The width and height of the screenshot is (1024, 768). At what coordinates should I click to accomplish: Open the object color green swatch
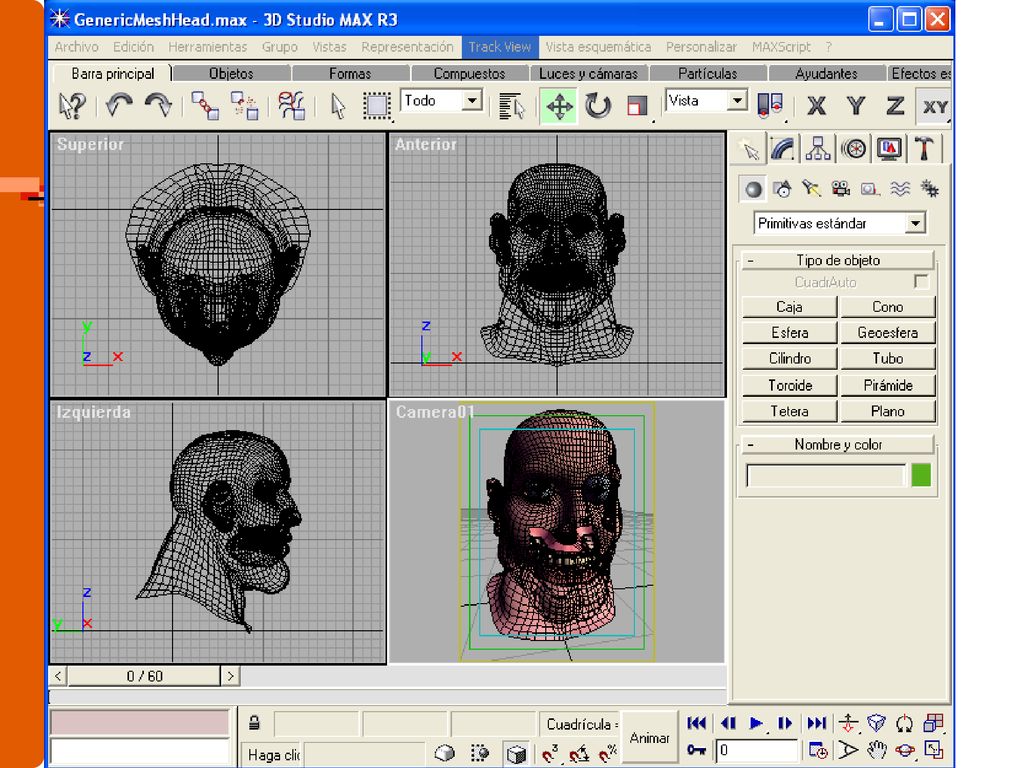tap(921, 475)
